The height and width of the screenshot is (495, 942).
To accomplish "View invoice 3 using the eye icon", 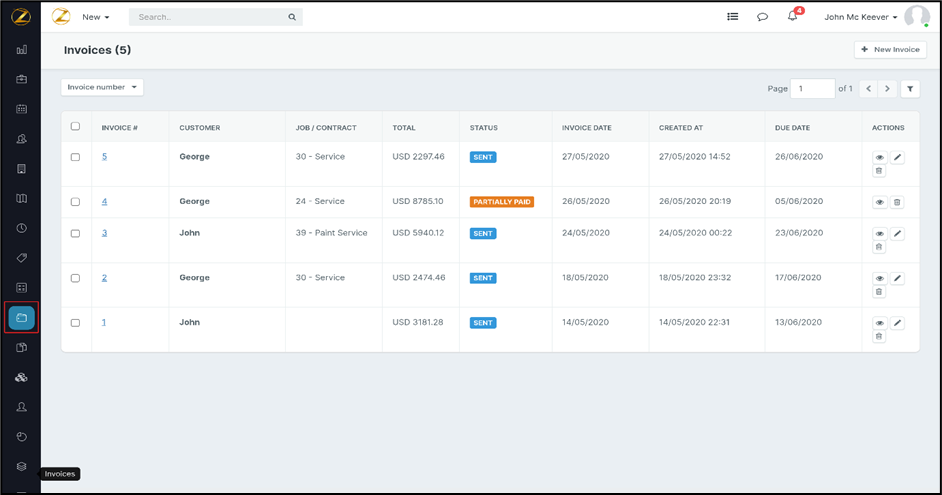I will pos(880,233).
